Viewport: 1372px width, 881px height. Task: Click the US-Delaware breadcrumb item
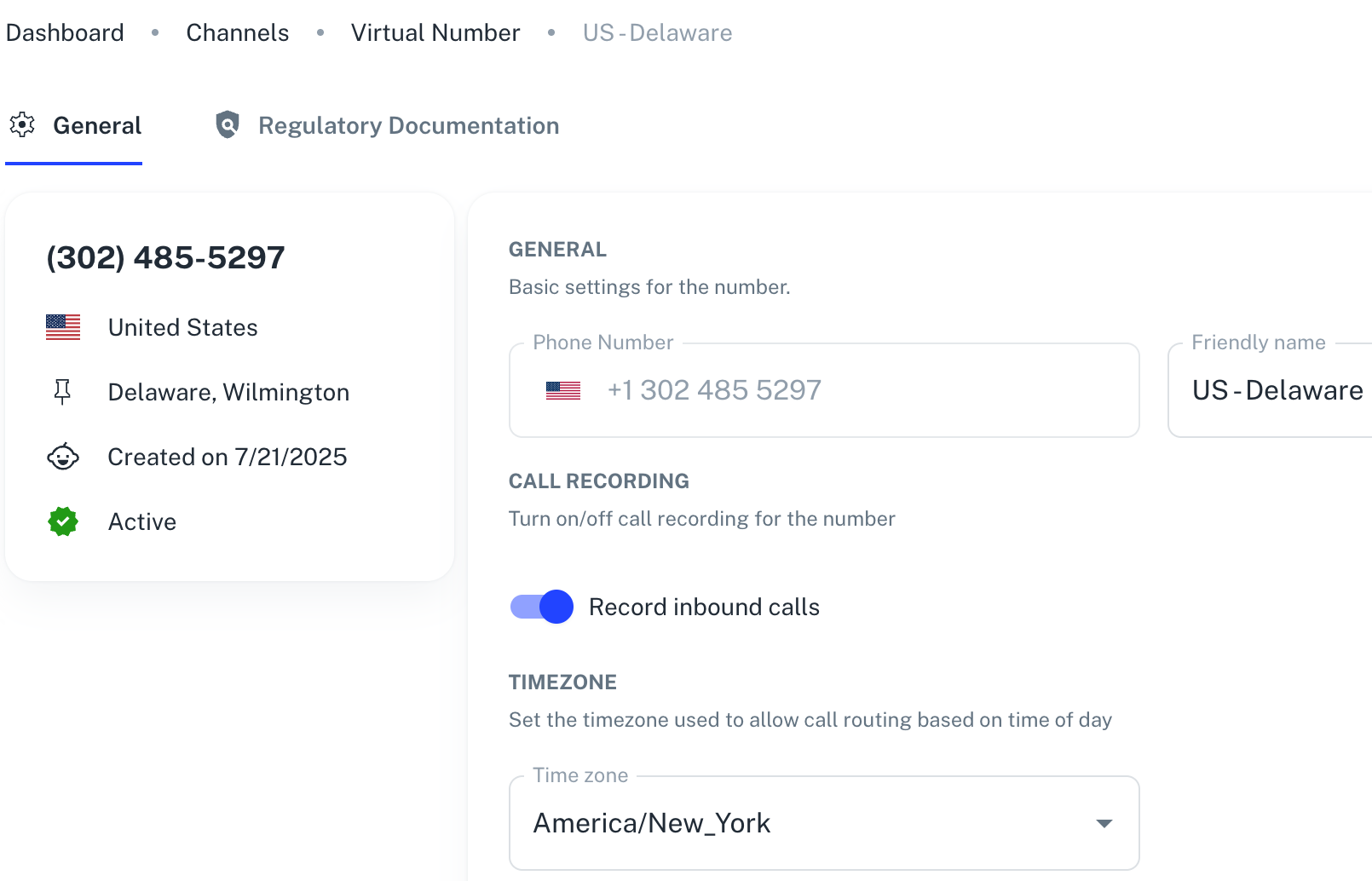tap(658, 32)
